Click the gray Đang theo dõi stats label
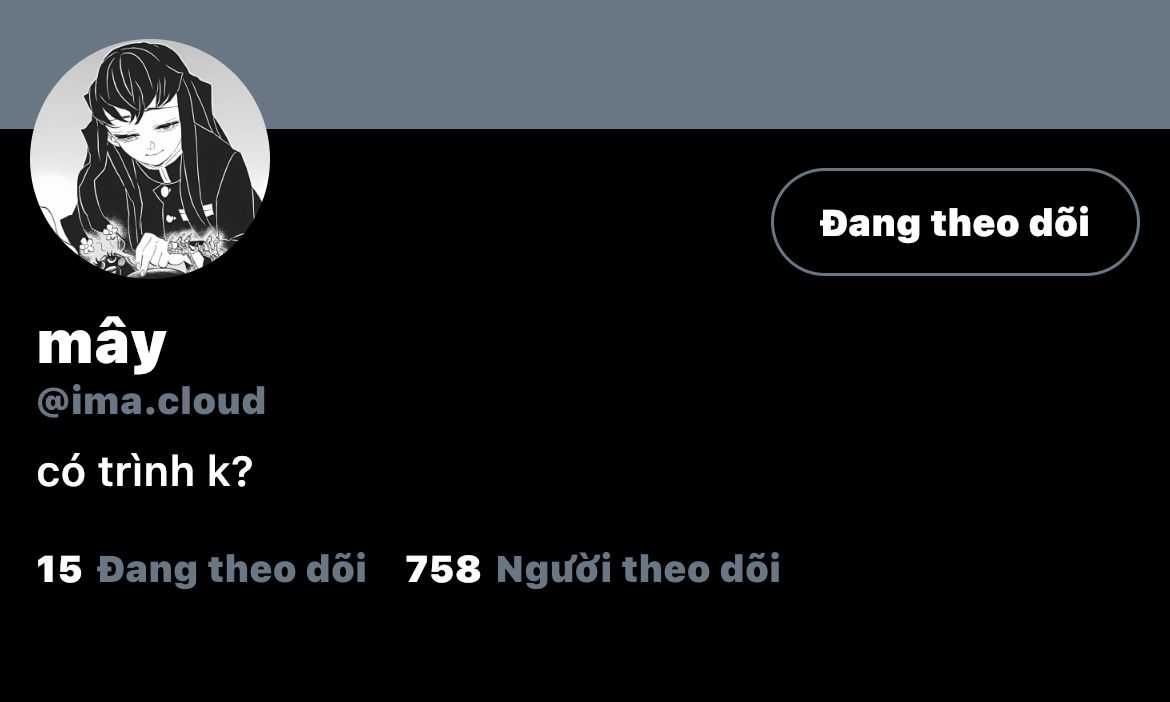Screen dimensions: 1170x702 [x=231, y=569]
